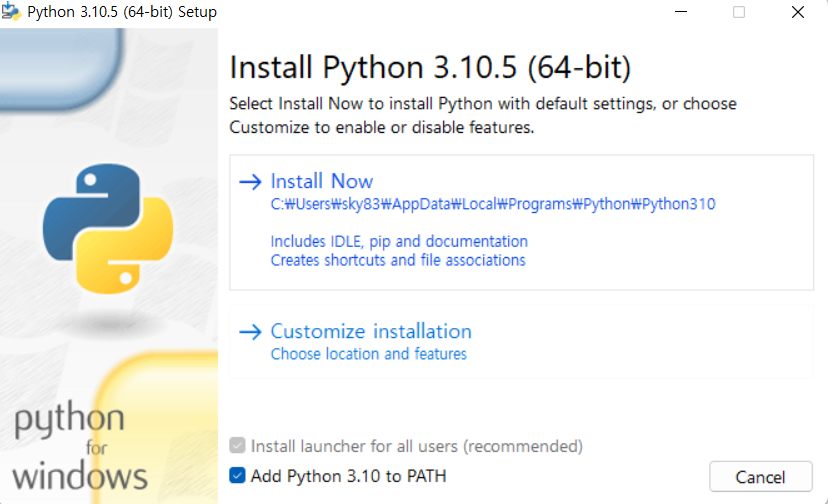Uncheck Add Python 3.10 to PATH
This screenshot has height=504, width=828.
click(x=238, y=475)
